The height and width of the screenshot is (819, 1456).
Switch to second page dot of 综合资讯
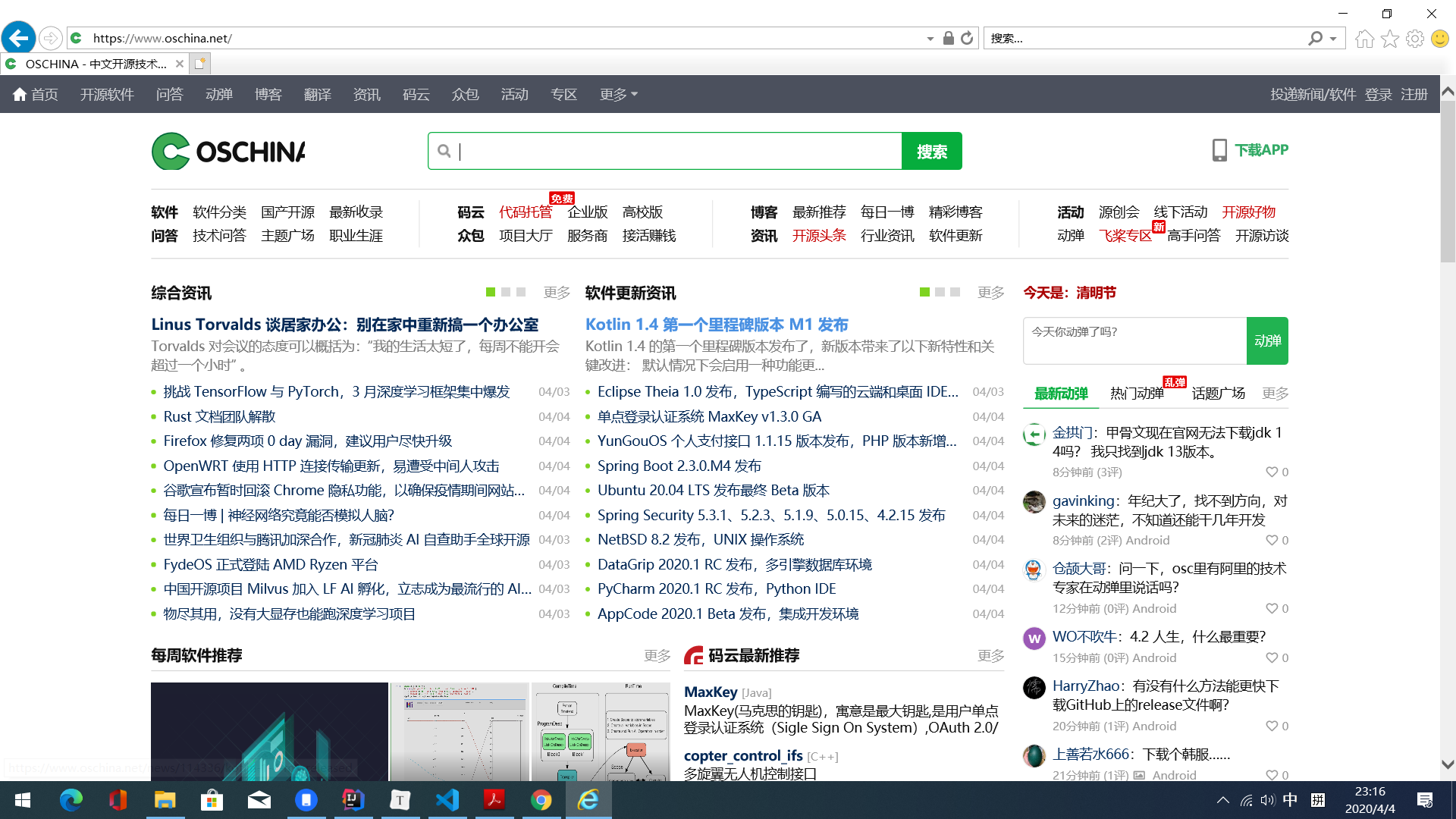[506, 292]
